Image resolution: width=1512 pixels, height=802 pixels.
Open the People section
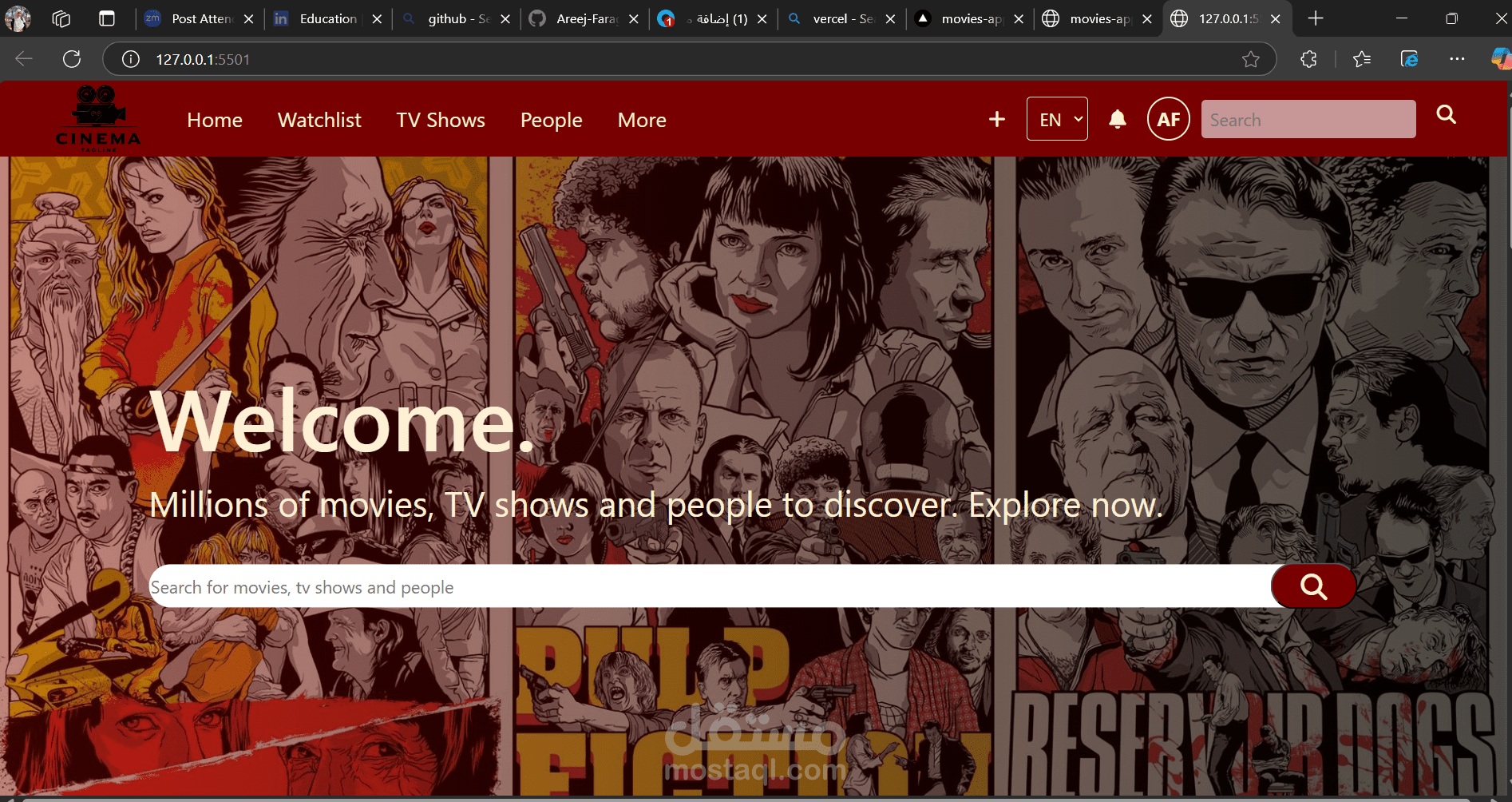click(x=552, y=121)
